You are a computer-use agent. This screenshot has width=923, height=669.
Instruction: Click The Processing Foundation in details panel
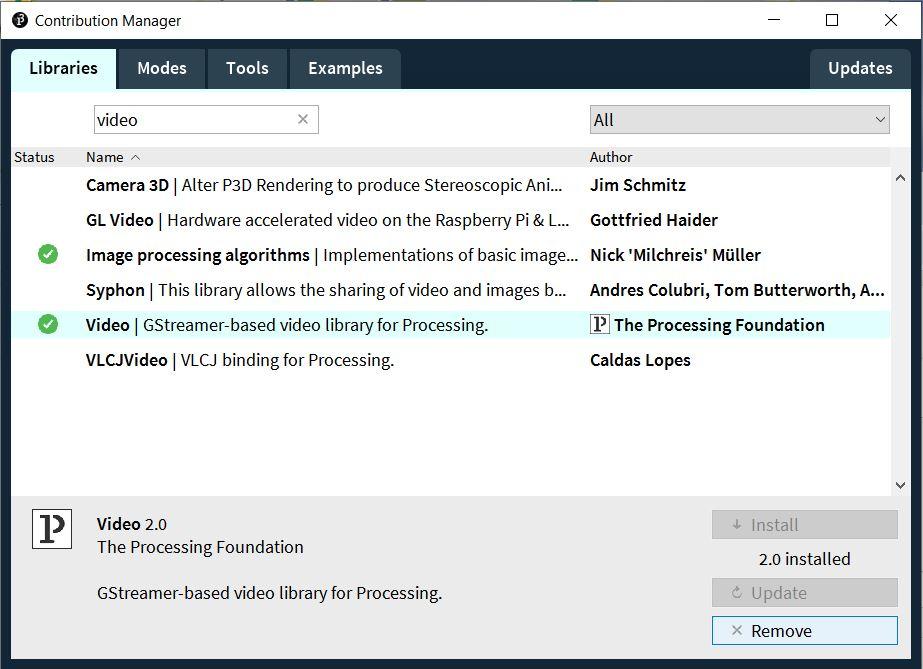click(200, 547)
